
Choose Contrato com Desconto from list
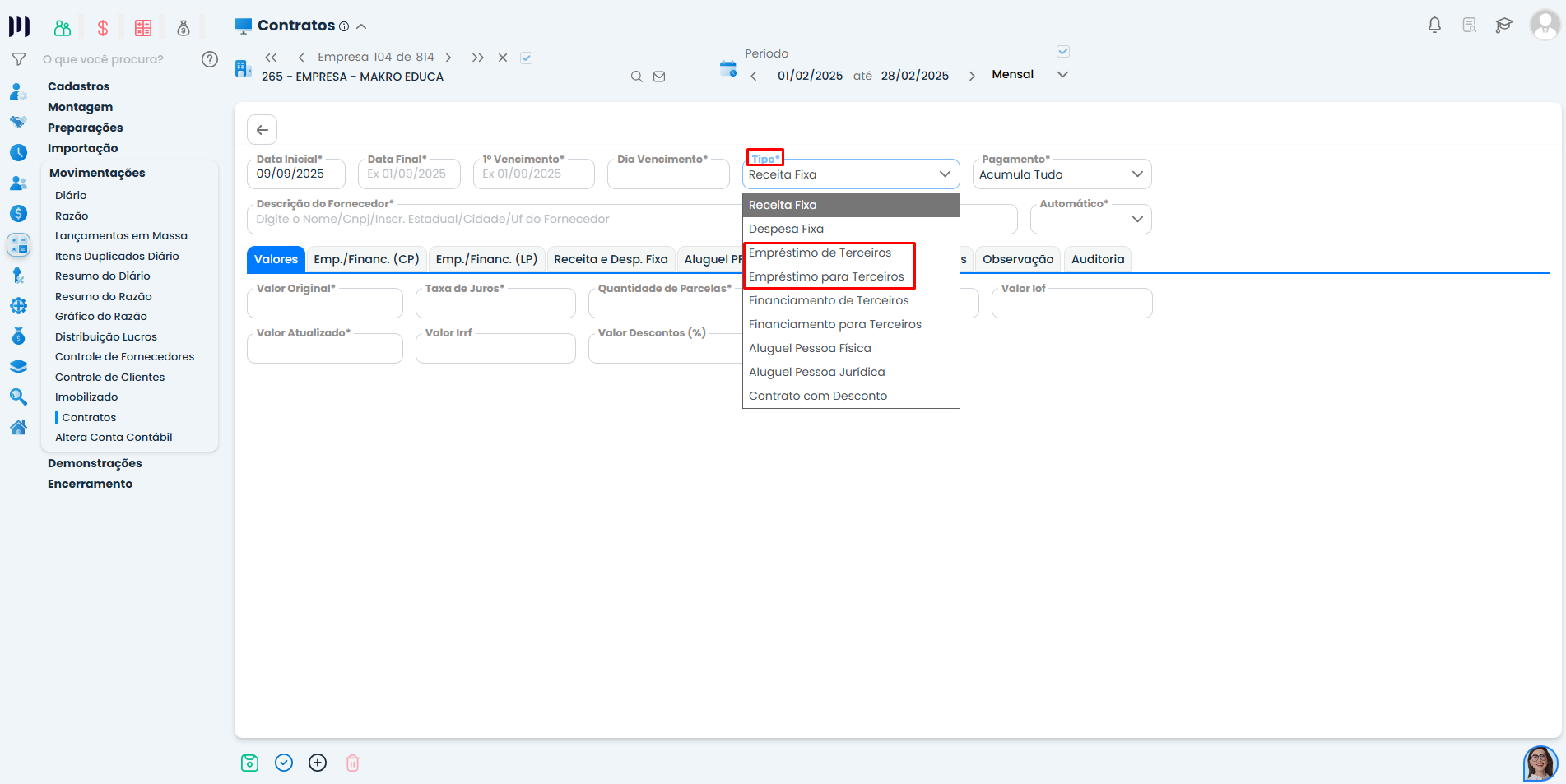817,396
